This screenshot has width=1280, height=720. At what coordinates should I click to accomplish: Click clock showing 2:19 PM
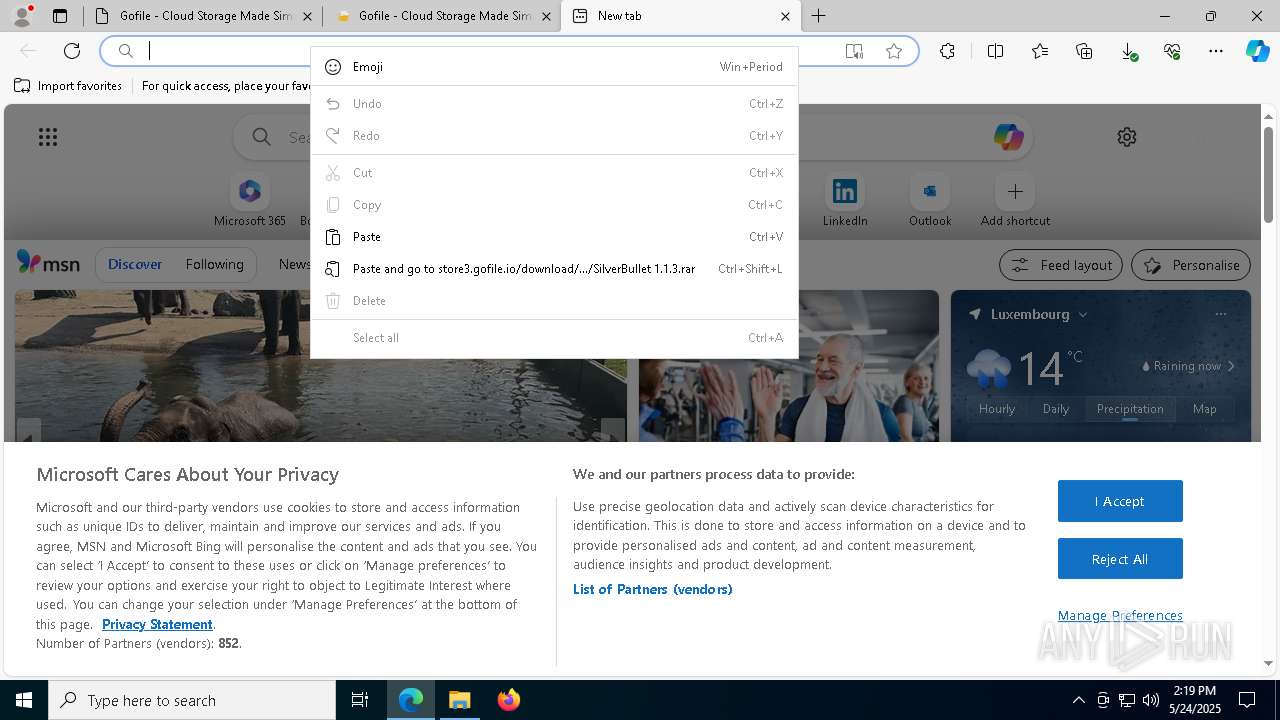(1194, 691)
